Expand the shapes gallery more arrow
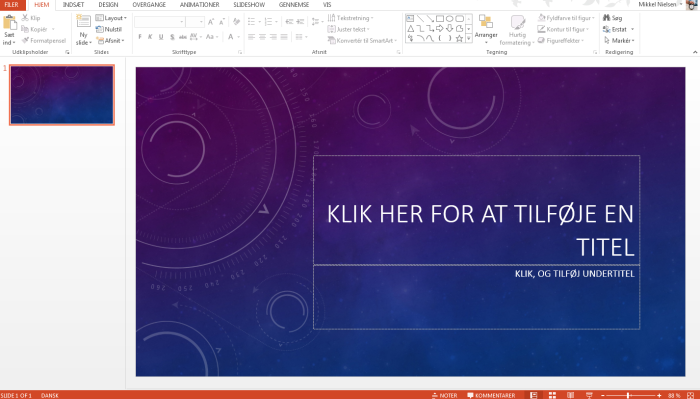Image resolution: width=700 pixels, height=399 pixels. click(x=469, y=39)
